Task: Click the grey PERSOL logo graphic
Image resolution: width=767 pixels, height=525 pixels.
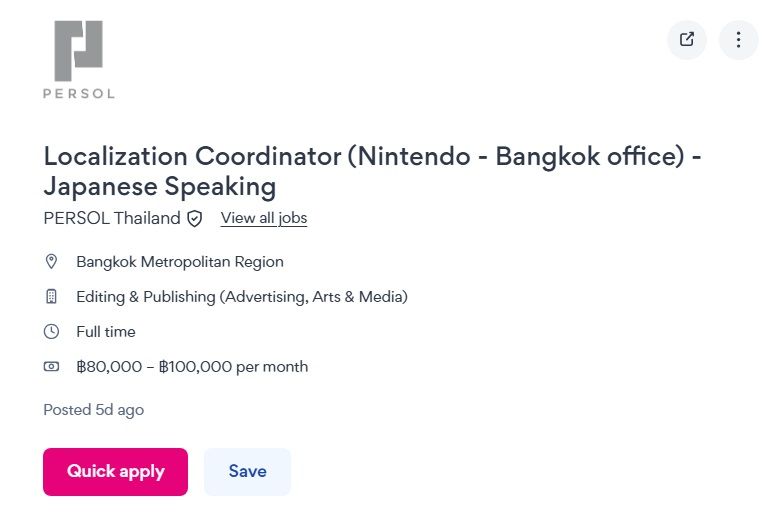Action: (x=79, y=50)
